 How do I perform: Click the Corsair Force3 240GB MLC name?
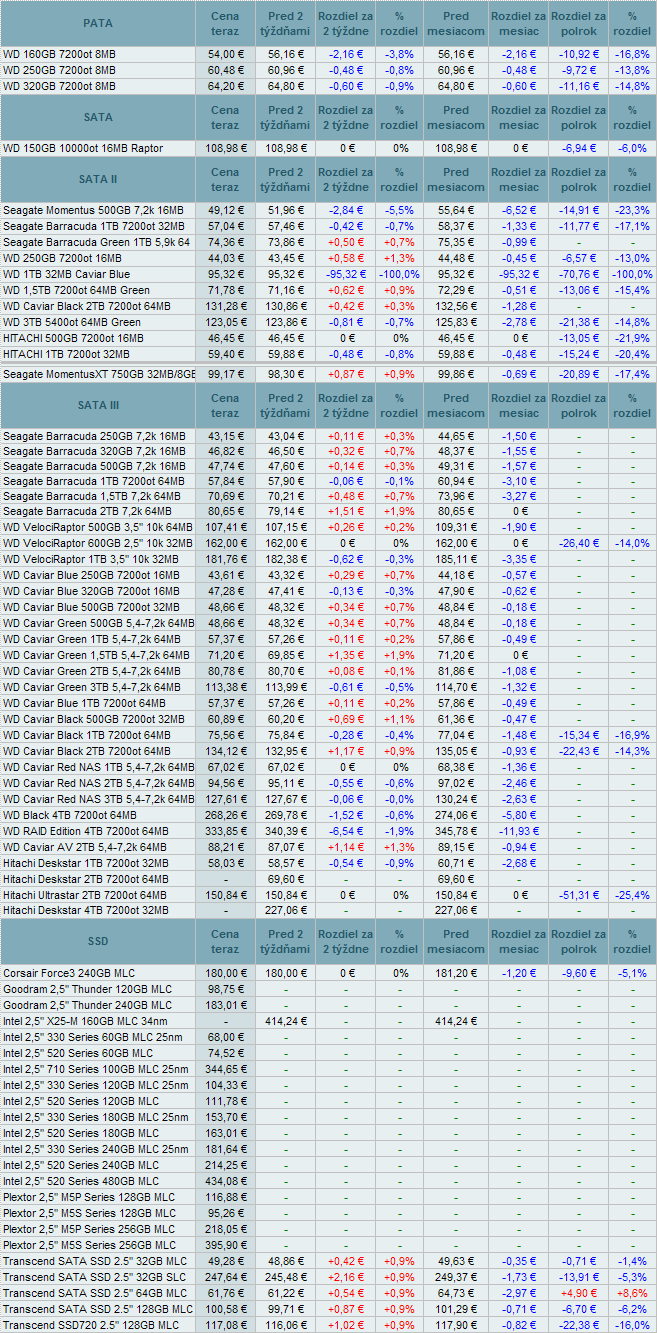point(70,973)
